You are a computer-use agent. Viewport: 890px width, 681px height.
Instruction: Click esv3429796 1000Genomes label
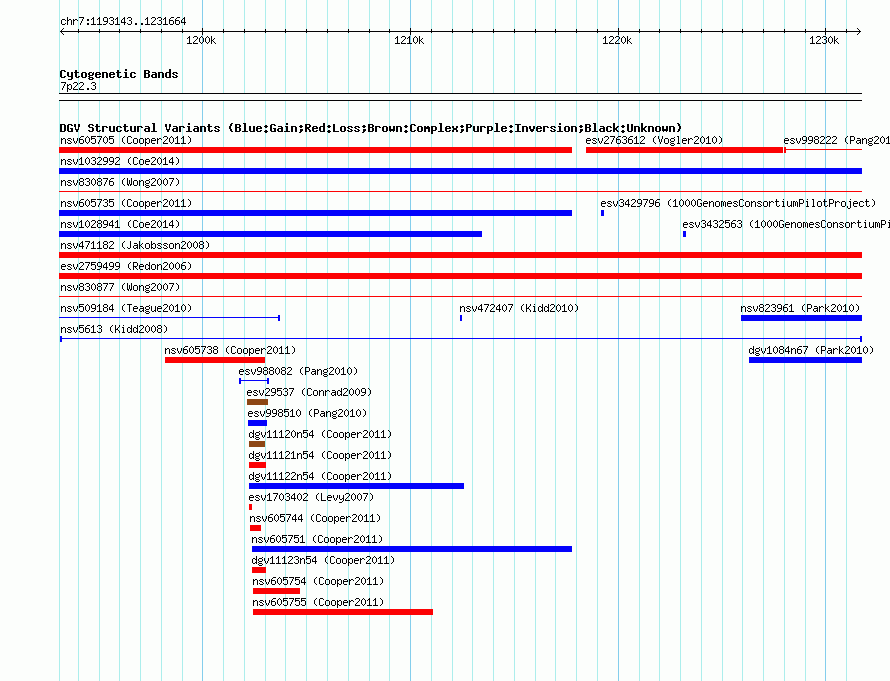pyautogui.click(x=738, y=203)
